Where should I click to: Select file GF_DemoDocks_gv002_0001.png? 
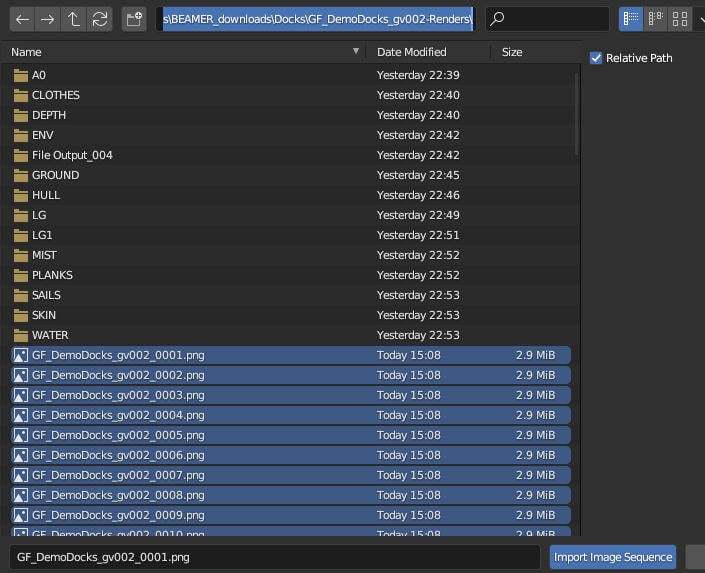(291, 355)
